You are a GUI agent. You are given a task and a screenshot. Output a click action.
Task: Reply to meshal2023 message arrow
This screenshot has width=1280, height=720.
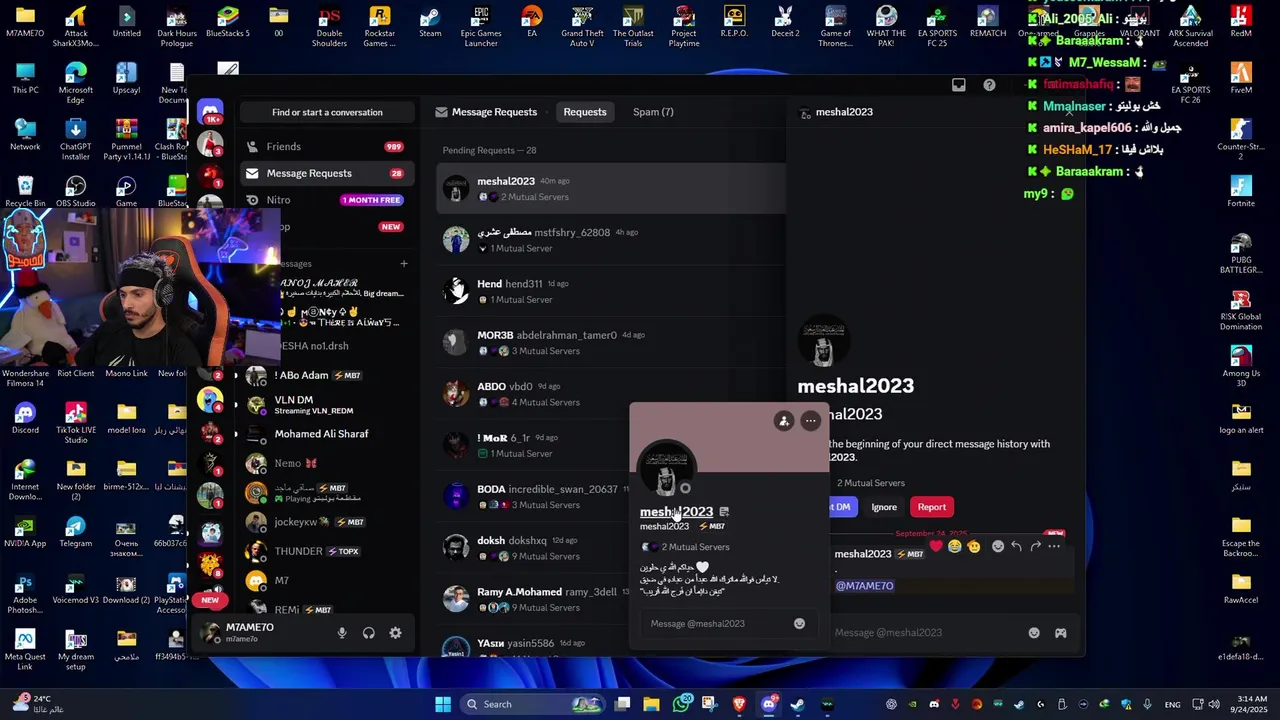(x=1016, y=546)
